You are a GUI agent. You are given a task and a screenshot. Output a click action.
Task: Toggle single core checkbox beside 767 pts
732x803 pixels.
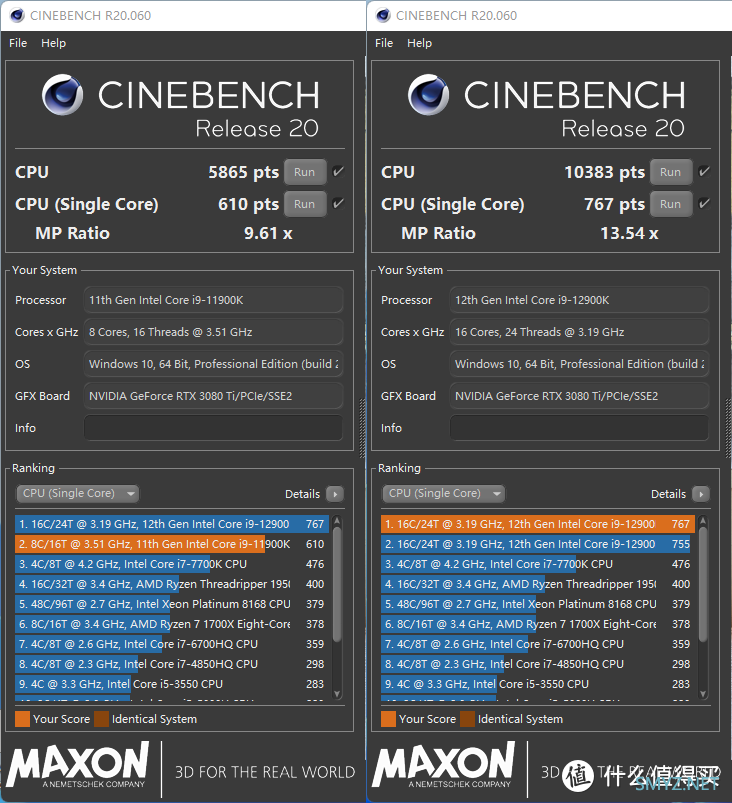tap(704, 203)
